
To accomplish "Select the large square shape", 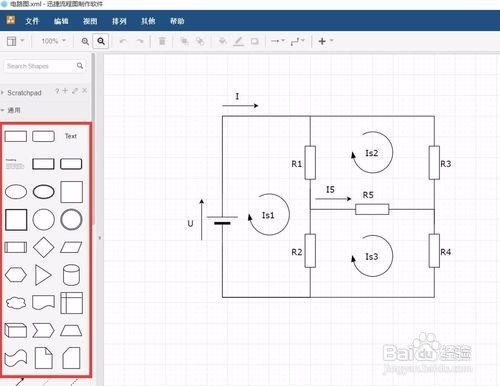I will [x=71, y=192].
